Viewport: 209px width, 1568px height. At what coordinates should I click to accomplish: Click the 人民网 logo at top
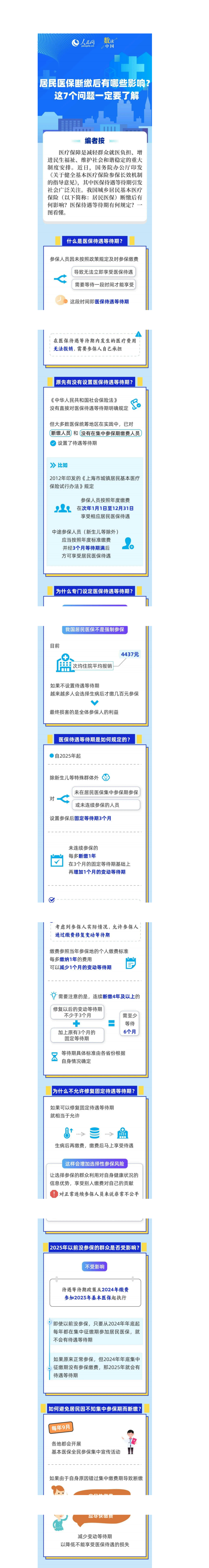click(x=83, y=41)
